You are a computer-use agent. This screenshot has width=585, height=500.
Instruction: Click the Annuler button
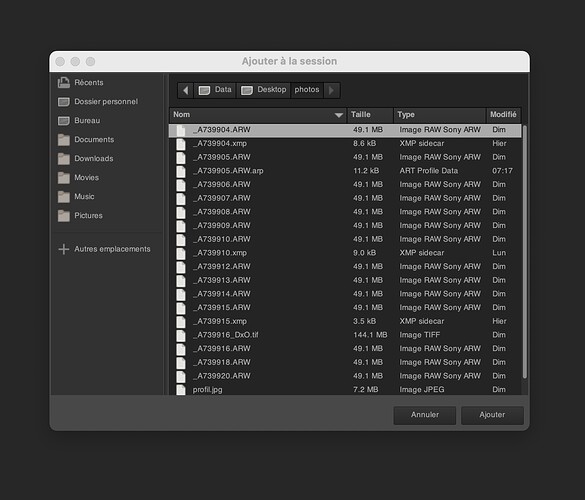pos(425,415)
